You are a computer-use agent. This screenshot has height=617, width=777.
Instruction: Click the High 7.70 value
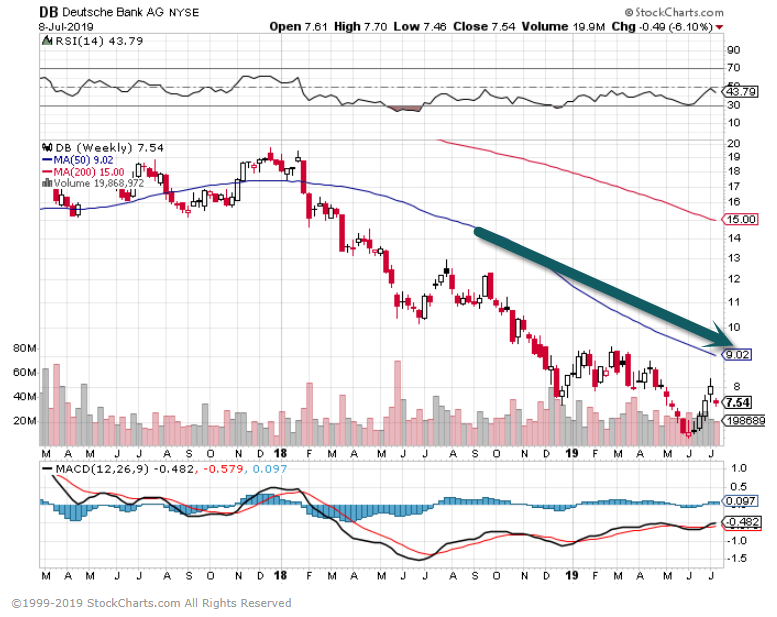pyautogui.click(x=360, y=27)
